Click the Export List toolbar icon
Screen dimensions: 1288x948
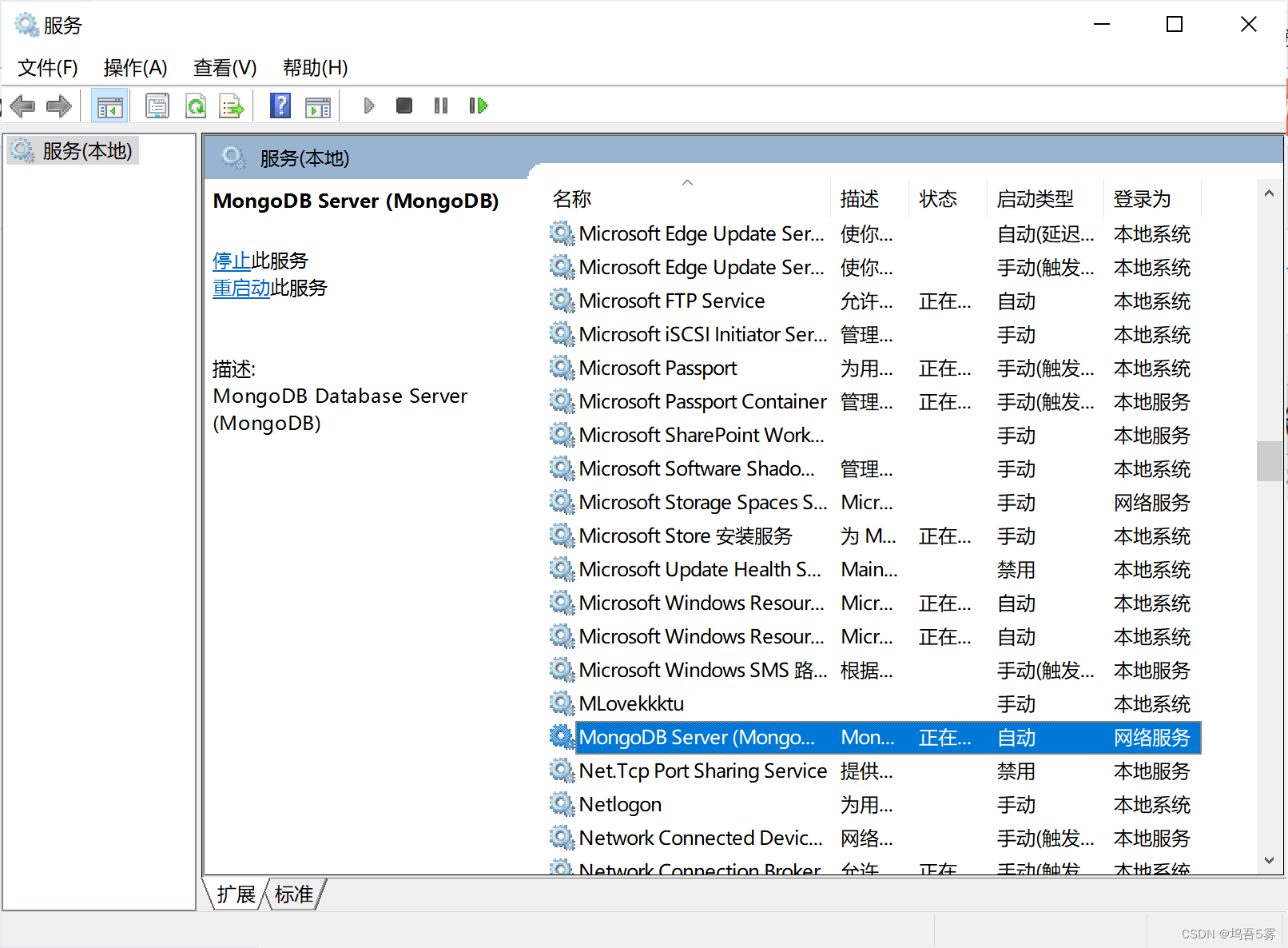coord(232,106)
